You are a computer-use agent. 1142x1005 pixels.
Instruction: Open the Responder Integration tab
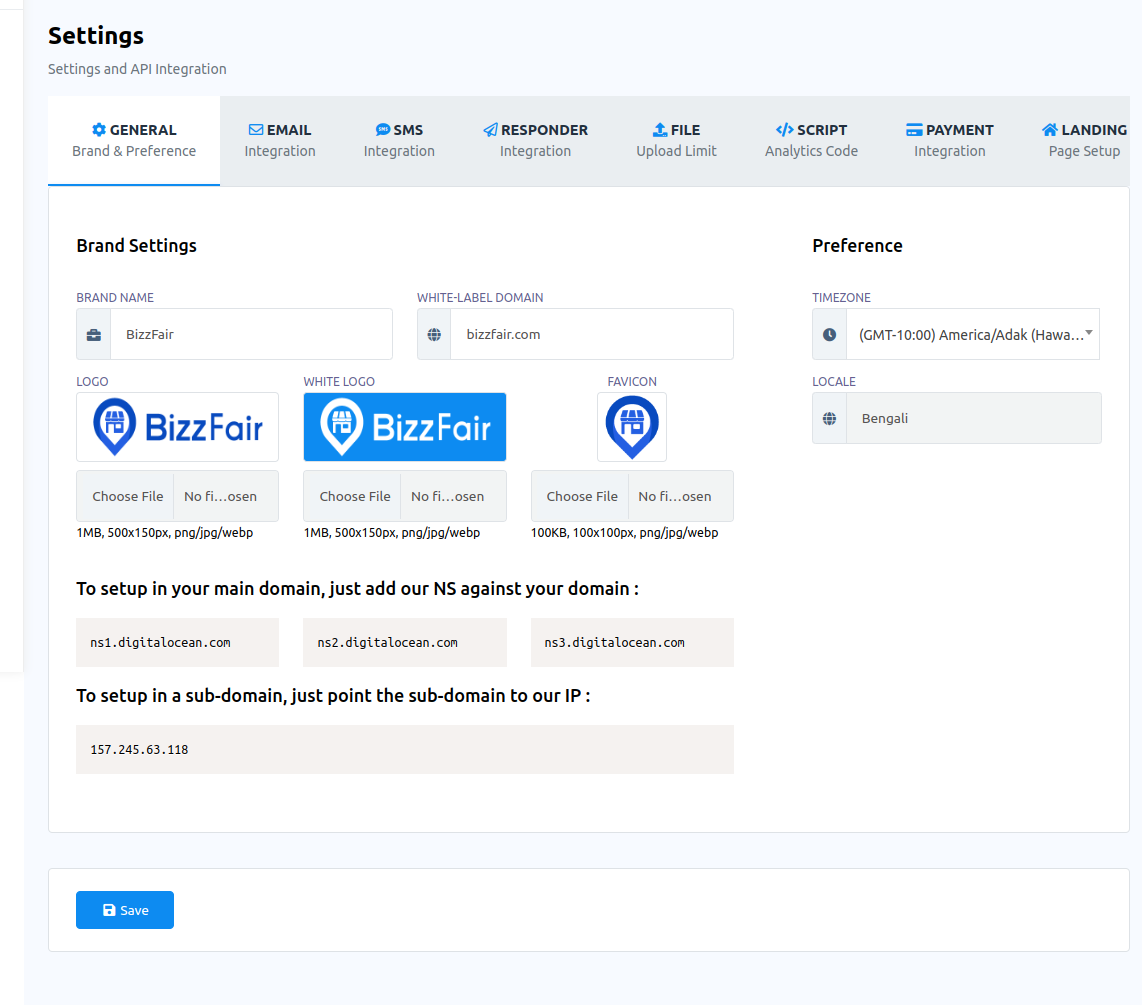point(535,141)
